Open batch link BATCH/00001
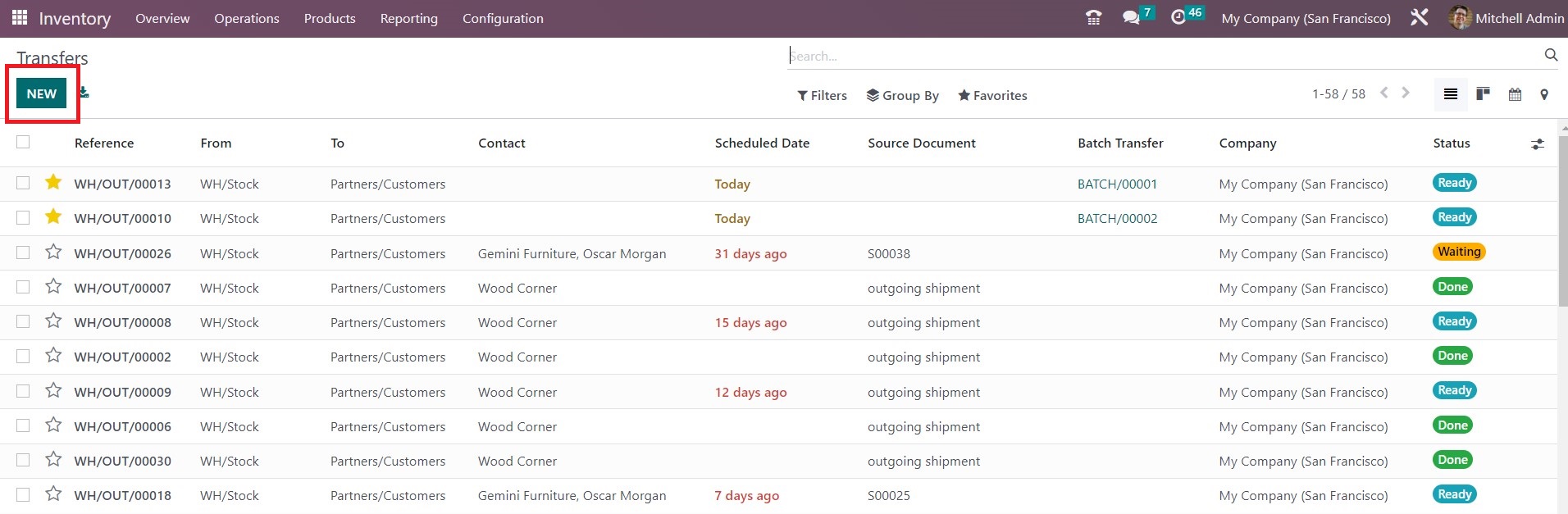Screen dimensions: 1568x514 (1117, 184)
